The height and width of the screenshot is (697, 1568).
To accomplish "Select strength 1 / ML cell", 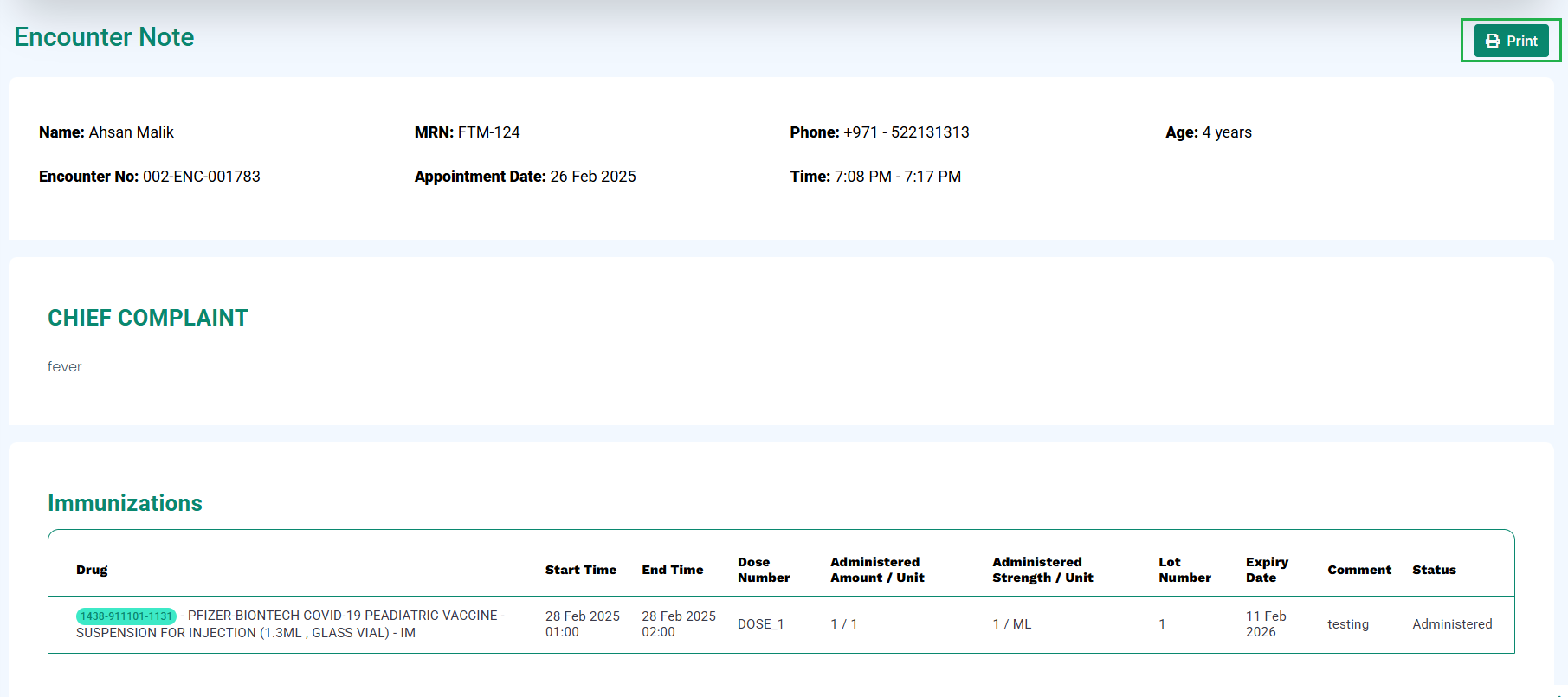I will [x=1012, y=624].
